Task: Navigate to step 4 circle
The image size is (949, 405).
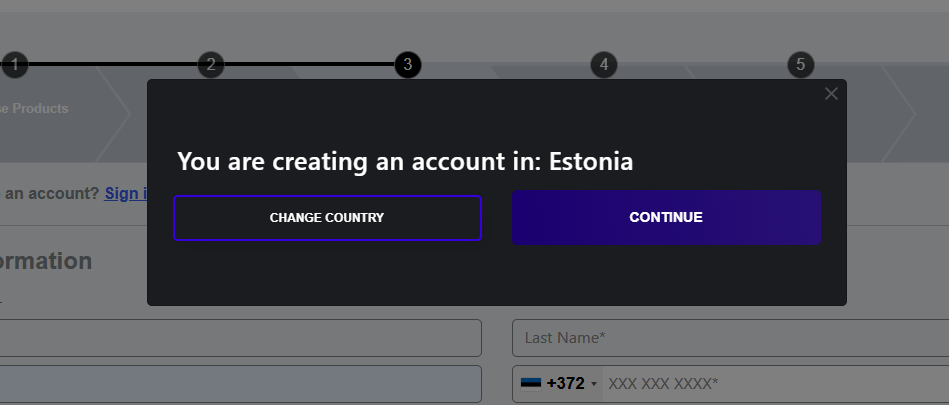Action: [603, 65]
